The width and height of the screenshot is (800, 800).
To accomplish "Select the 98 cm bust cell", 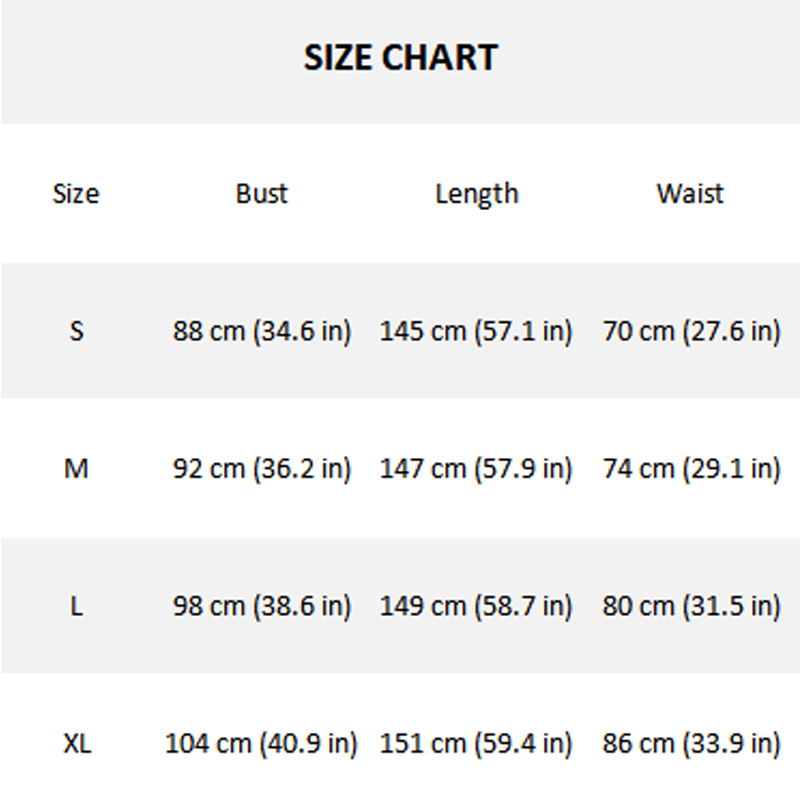I will pyautogui.click(x=262, y=606).
